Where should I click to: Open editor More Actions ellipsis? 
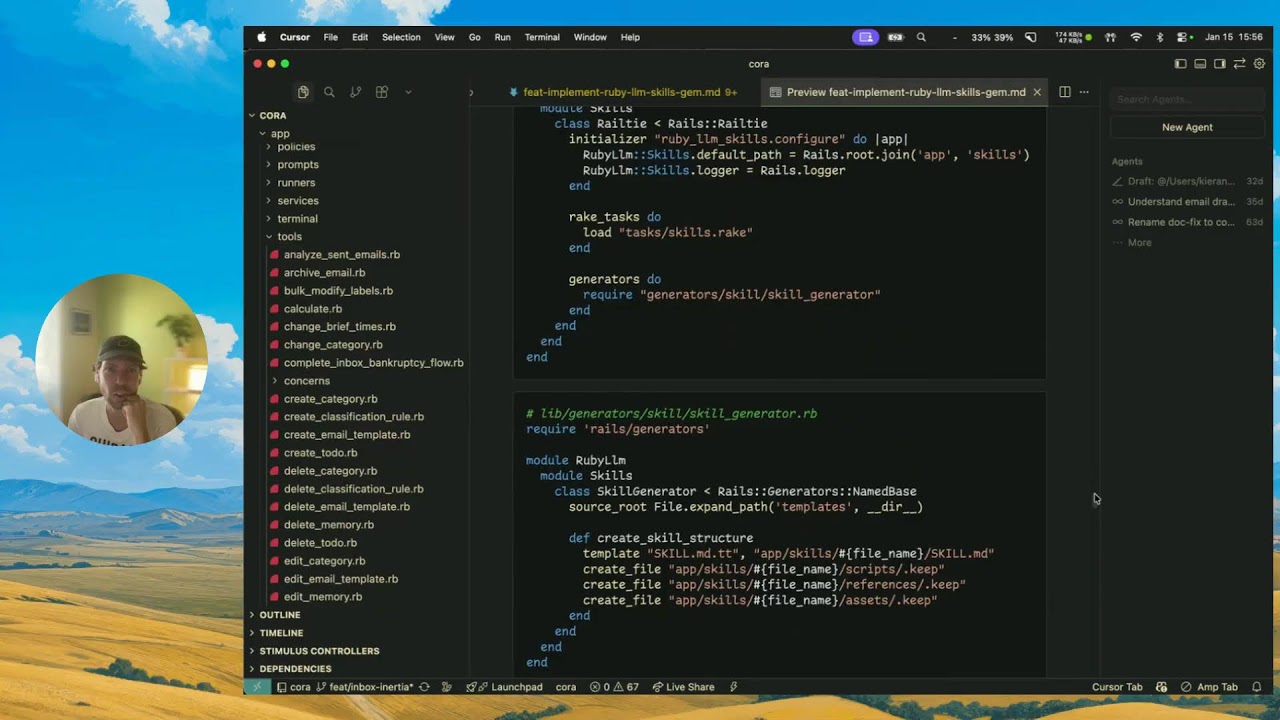click(x=1084, y=92)
